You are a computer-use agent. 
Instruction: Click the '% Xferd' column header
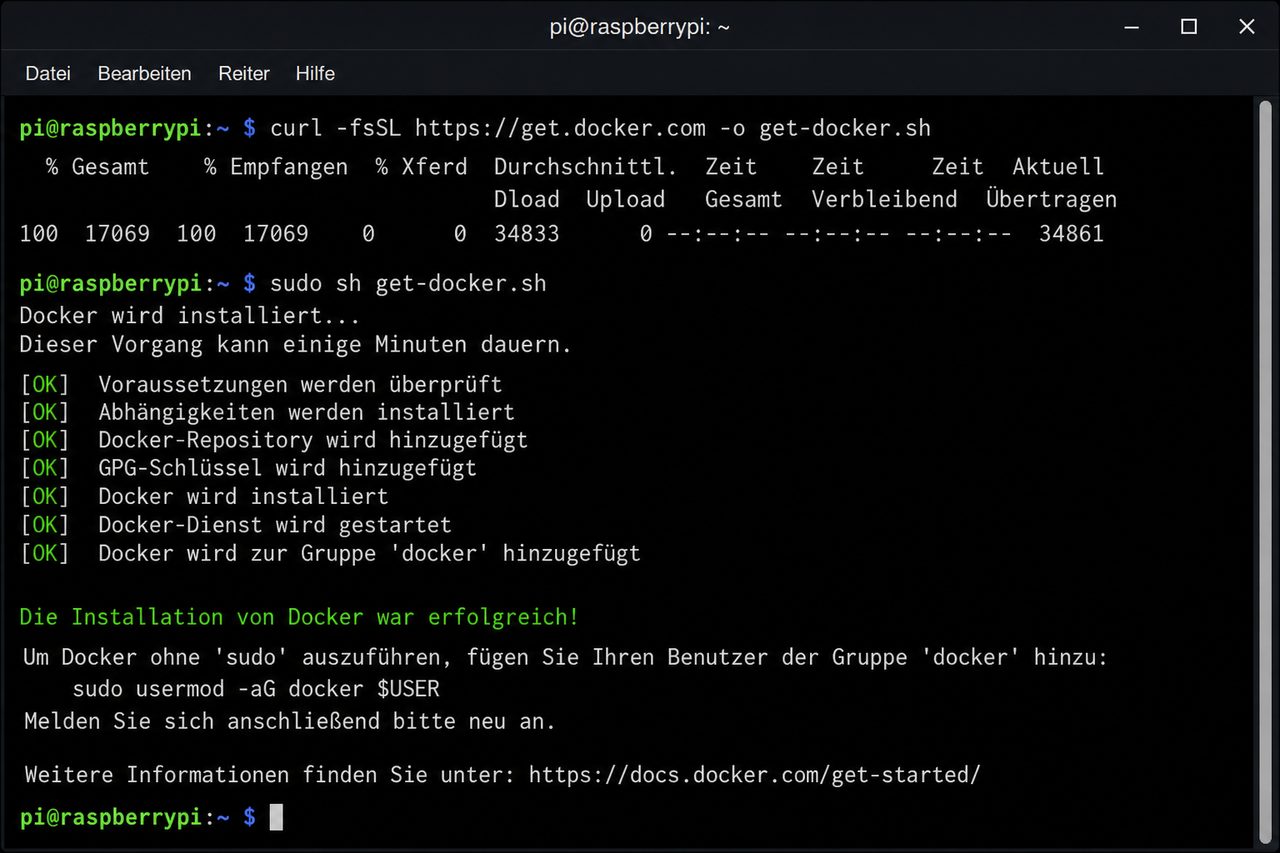point(422,166)
